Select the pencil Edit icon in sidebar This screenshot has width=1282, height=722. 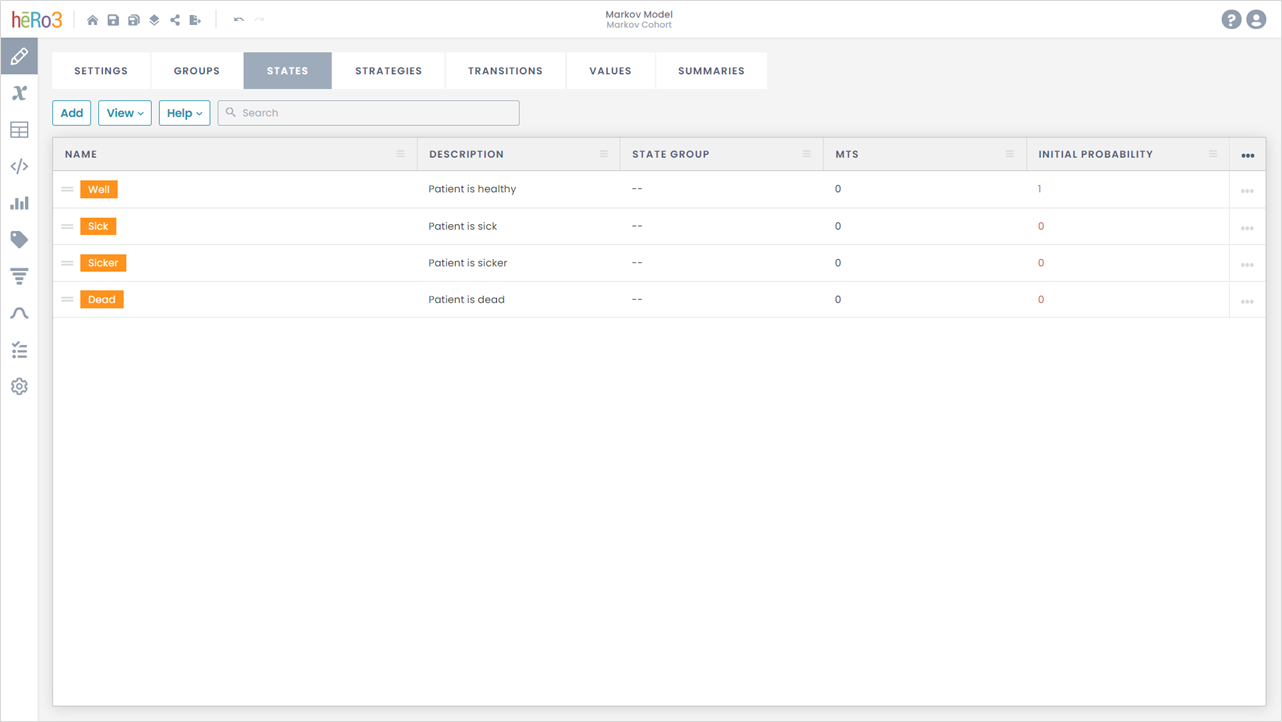coord(19,57)
